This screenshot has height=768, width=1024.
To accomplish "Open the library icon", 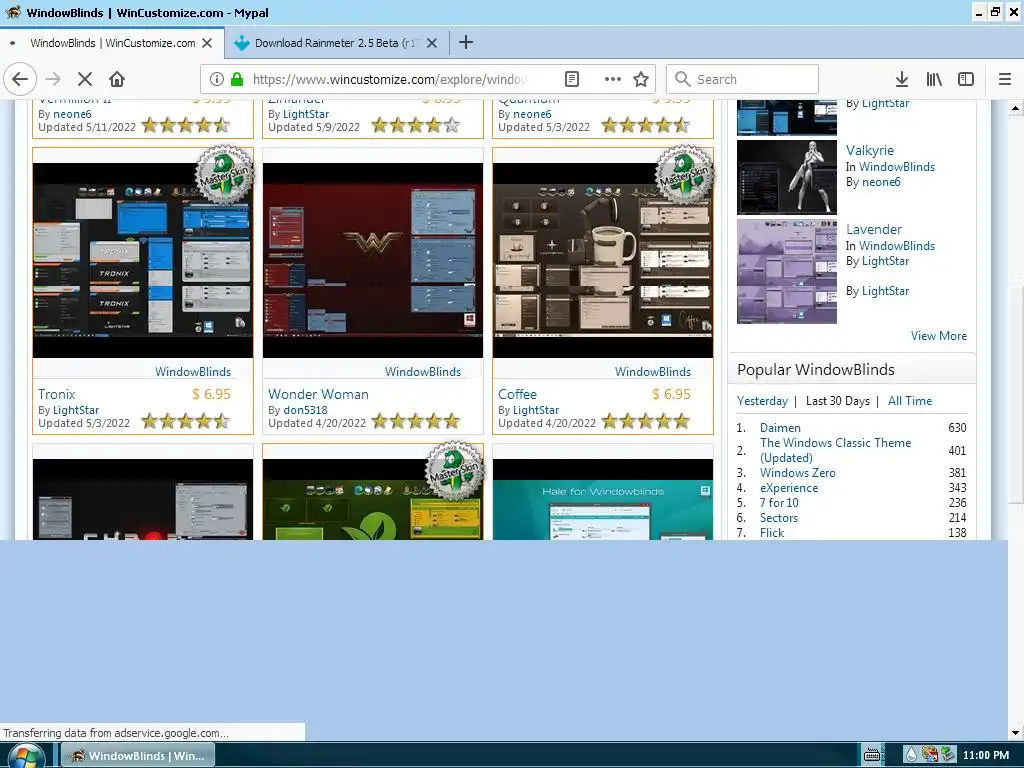I will (934, 79).
